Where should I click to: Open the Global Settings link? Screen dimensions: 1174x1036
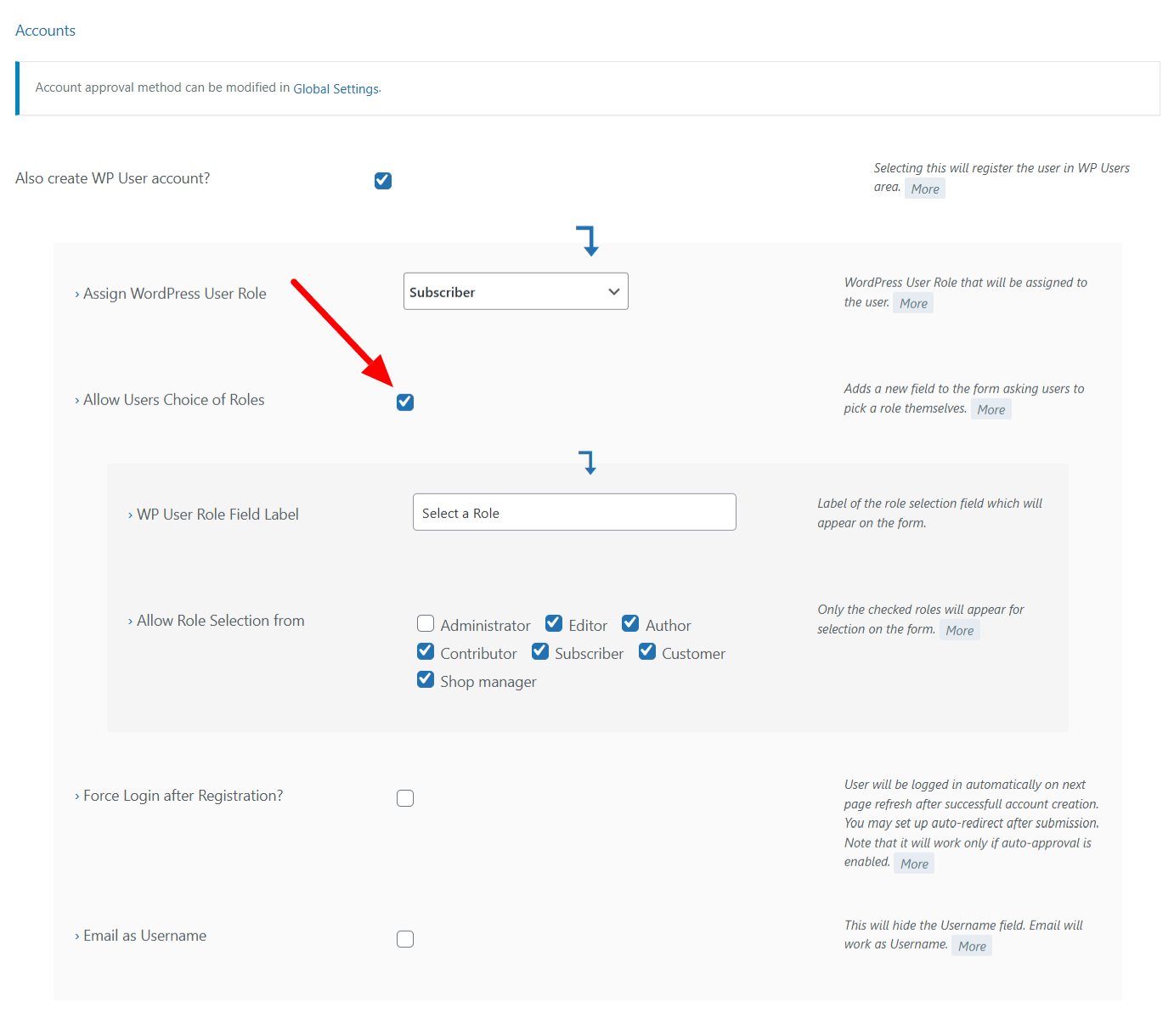(336, 89)
